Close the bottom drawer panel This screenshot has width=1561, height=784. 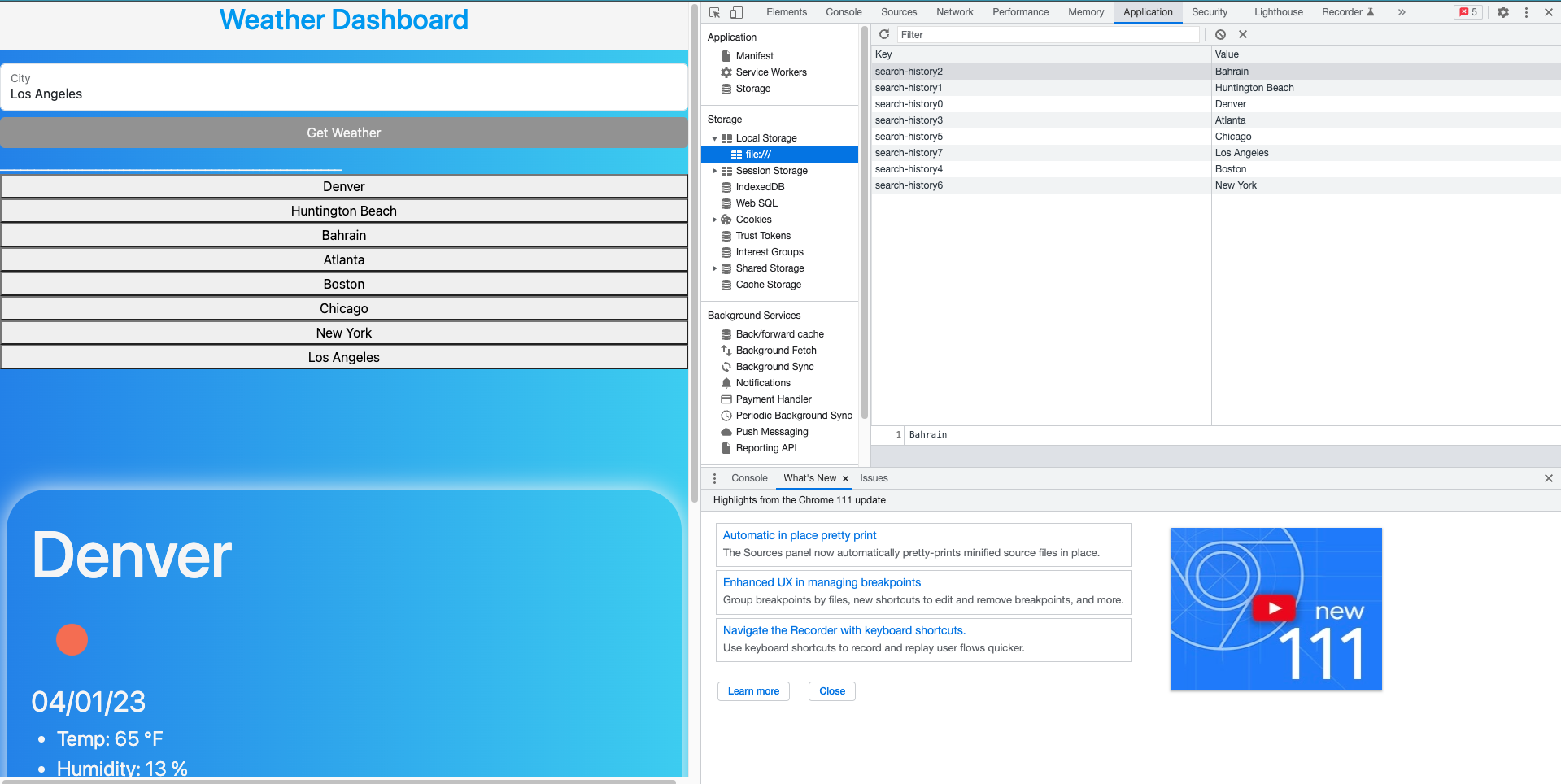pos(1549,478)
